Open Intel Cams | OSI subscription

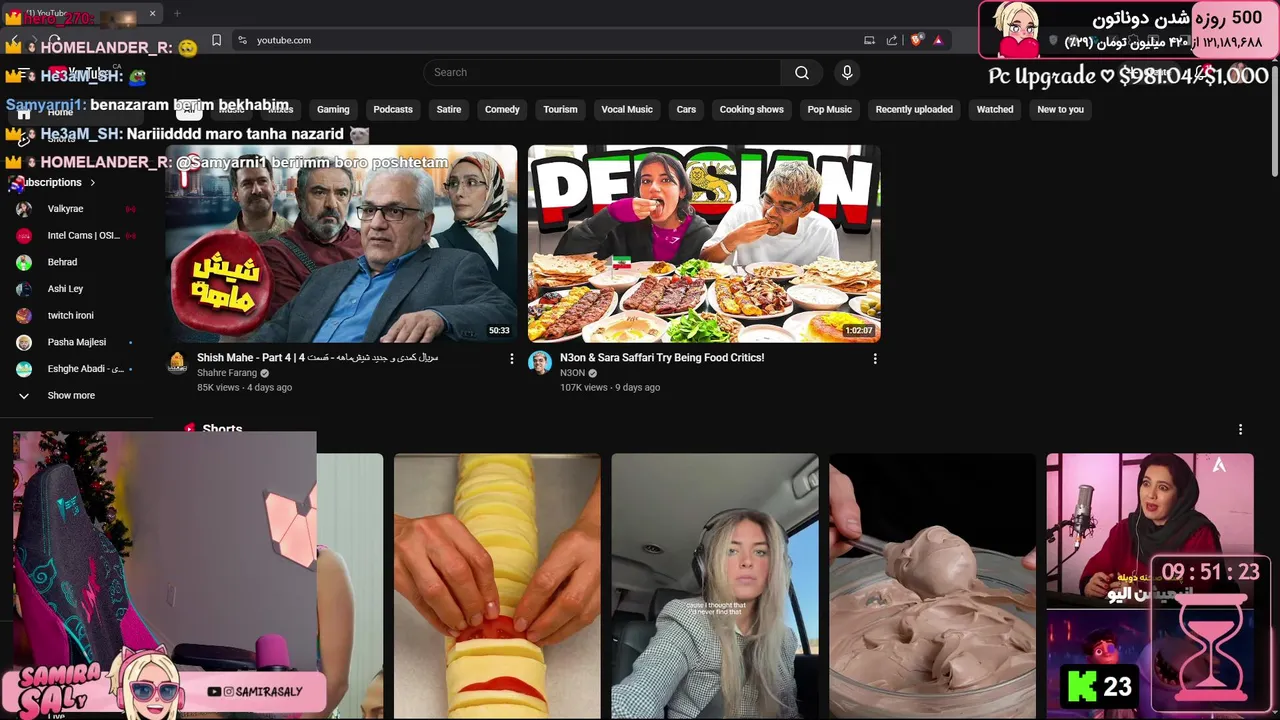[x=76, y=235]
